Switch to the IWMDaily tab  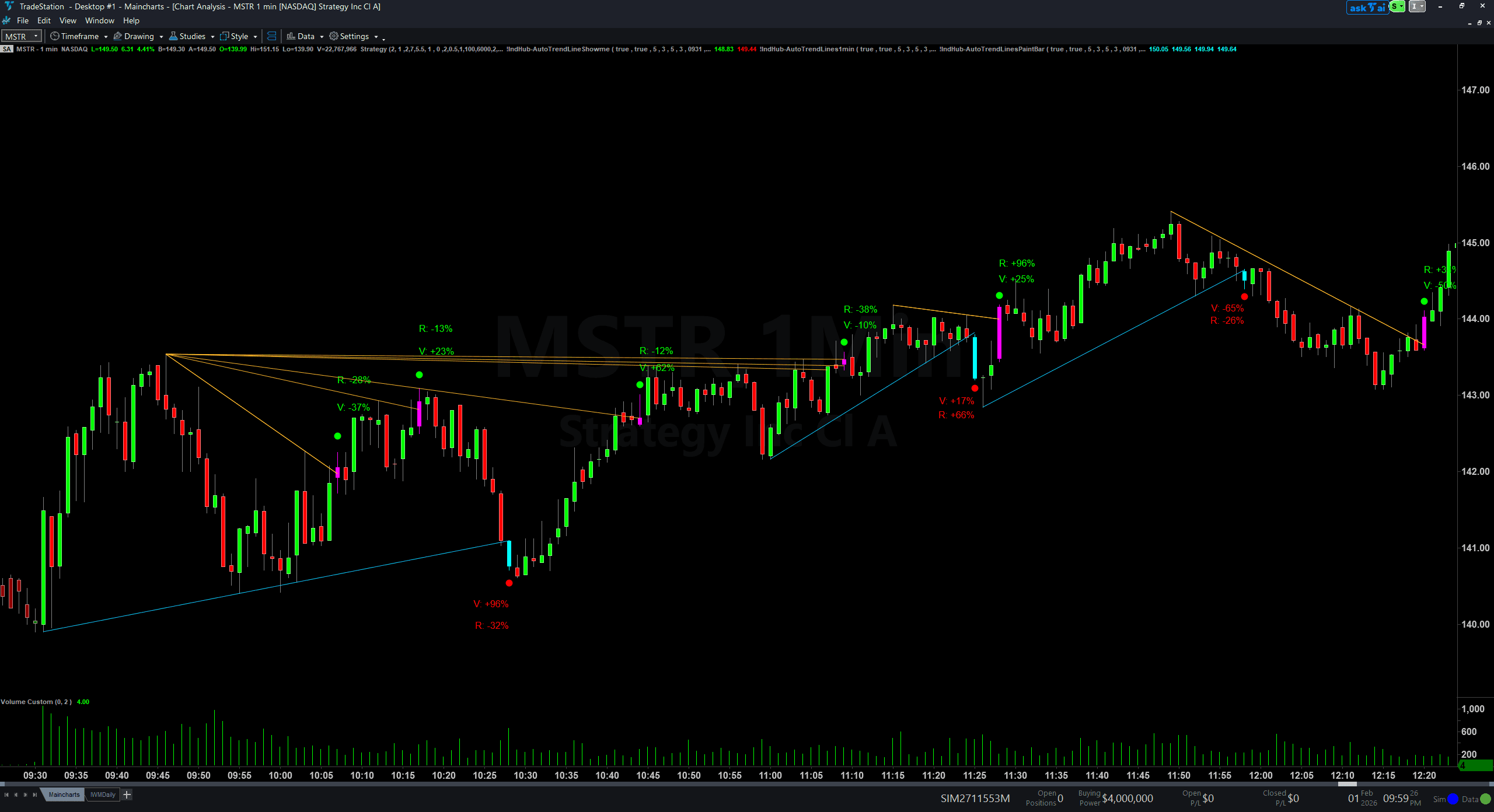point(103,794)
